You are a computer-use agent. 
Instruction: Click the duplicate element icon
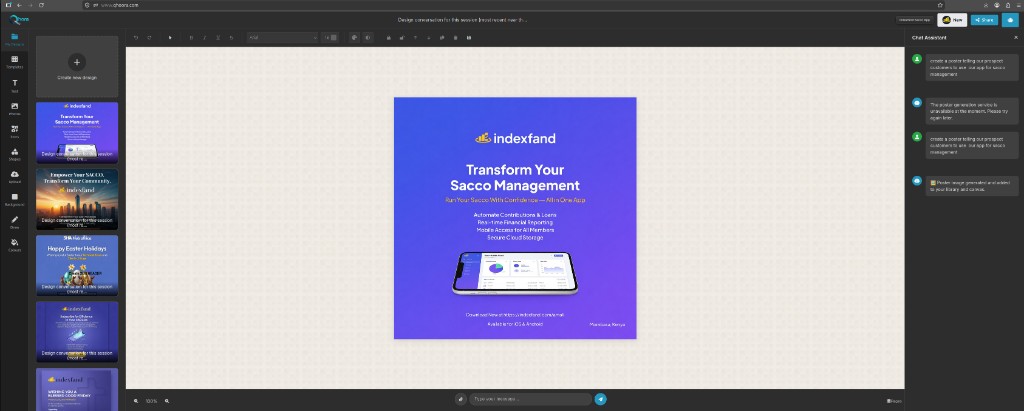(442, 38)
